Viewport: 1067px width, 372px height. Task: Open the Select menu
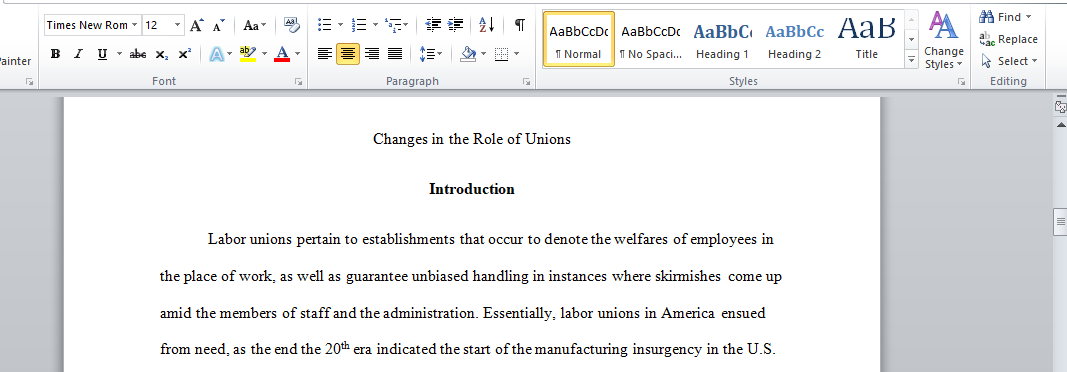(1009, 61)
